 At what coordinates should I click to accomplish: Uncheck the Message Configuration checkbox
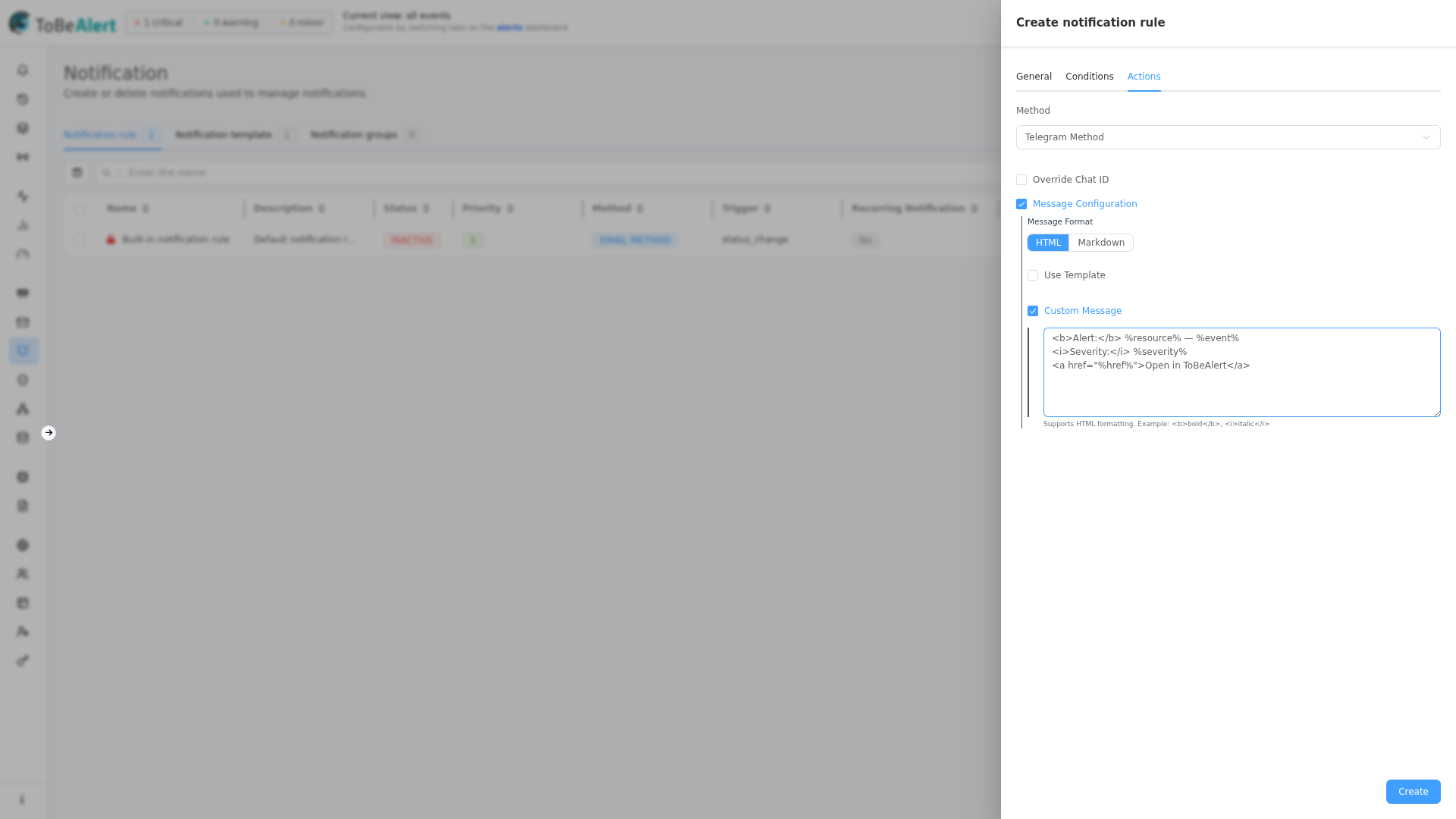(x=1021, y=204)
